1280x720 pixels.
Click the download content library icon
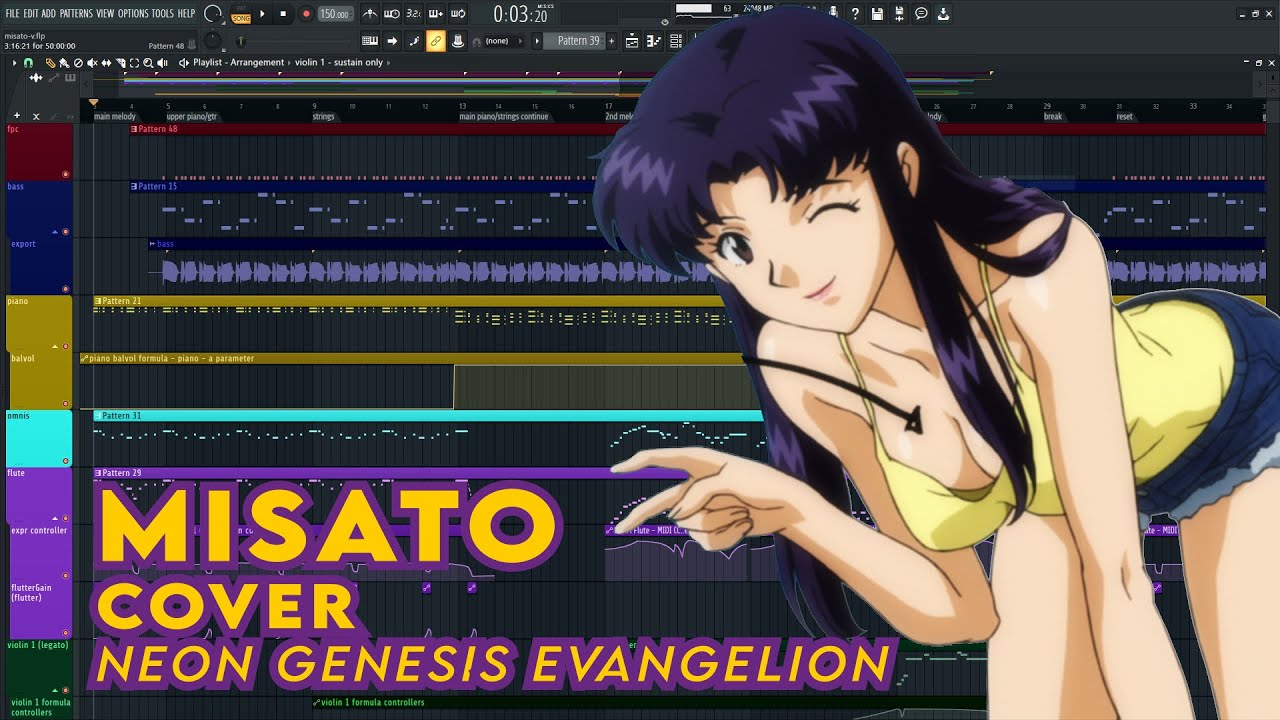pos(943,14)
